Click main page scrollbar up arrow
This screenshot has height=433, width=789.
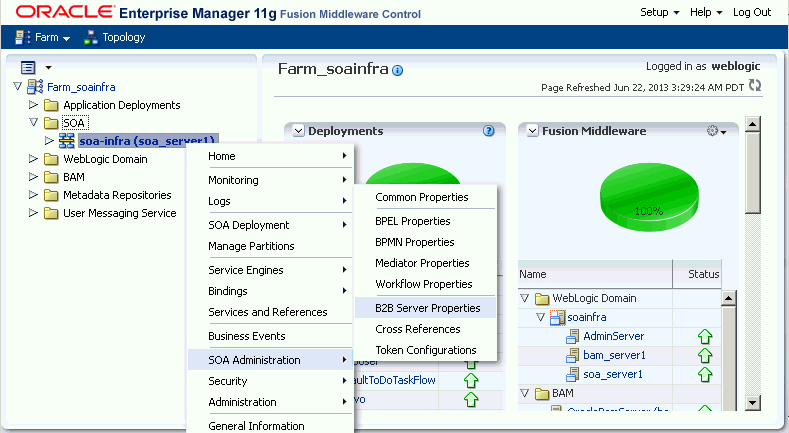tap(752, 124)
